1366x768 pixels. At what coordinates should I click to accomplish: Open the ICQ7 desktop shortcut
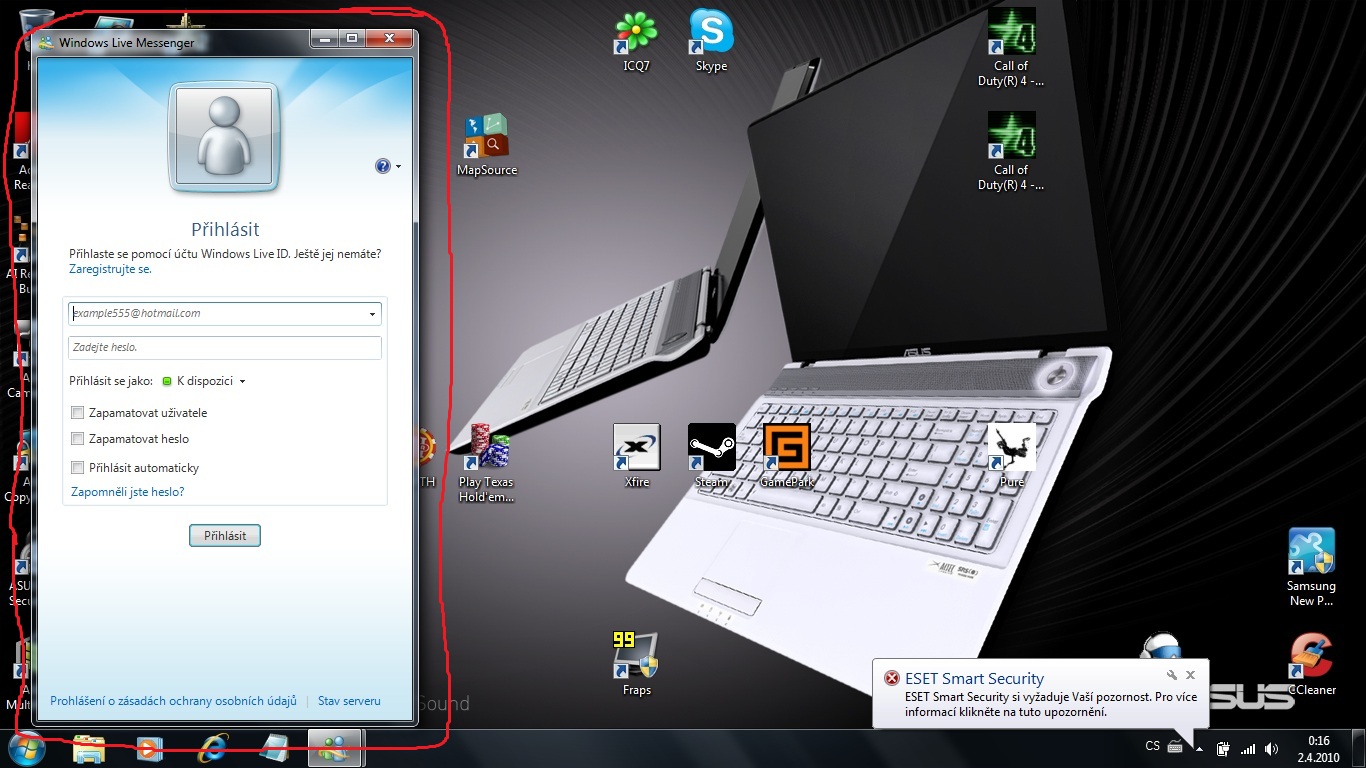[x=636, y=35]
